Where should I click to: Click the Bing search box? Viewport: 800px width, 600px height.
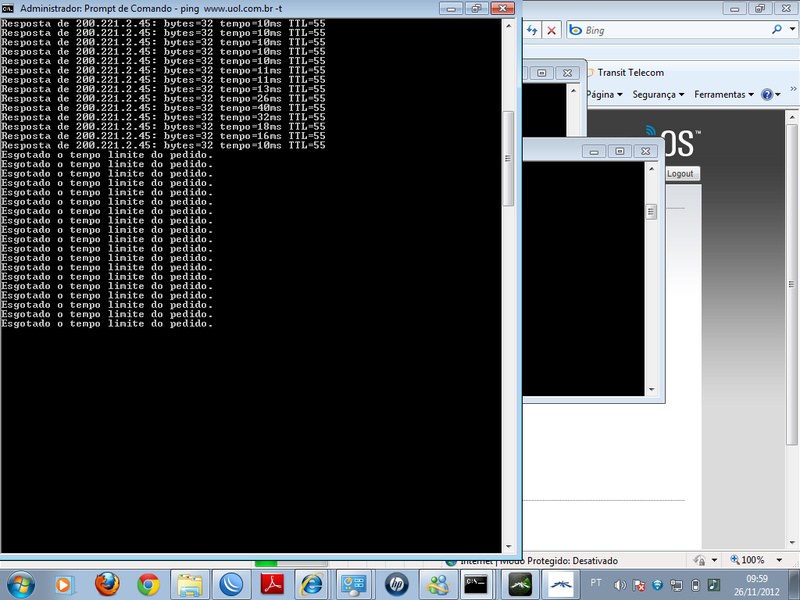tap(675, 30)
